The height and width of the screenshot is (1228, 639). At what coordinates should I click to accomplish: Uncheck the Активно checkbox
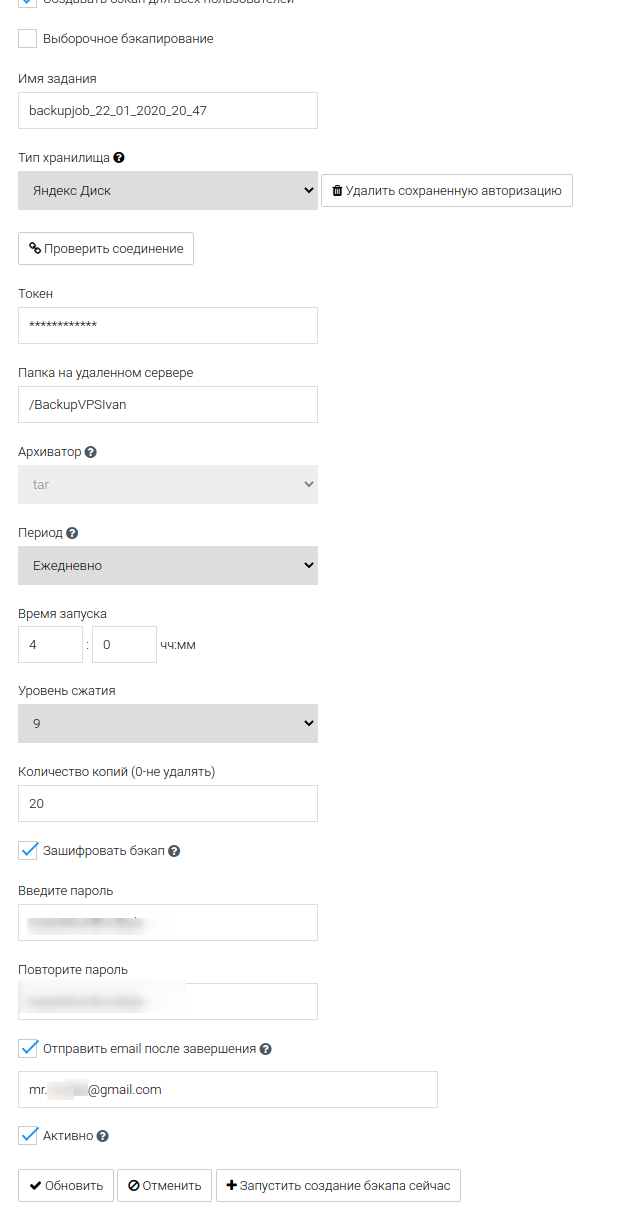[x=26, y=1135]
